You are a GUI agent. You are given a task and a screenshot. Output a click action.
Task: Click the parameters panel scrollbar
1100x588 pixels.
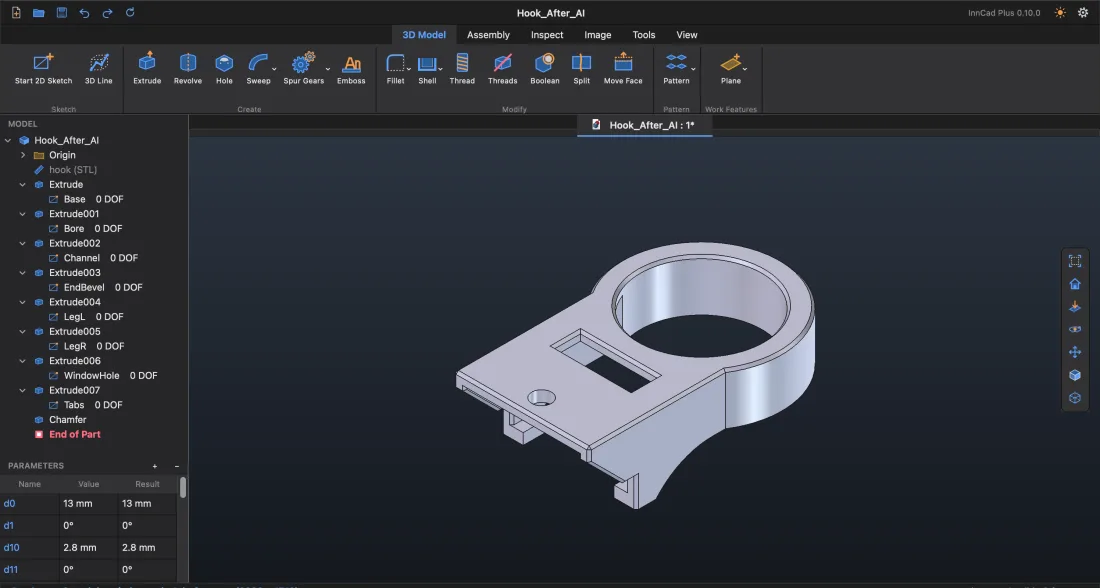coord(183,488)
